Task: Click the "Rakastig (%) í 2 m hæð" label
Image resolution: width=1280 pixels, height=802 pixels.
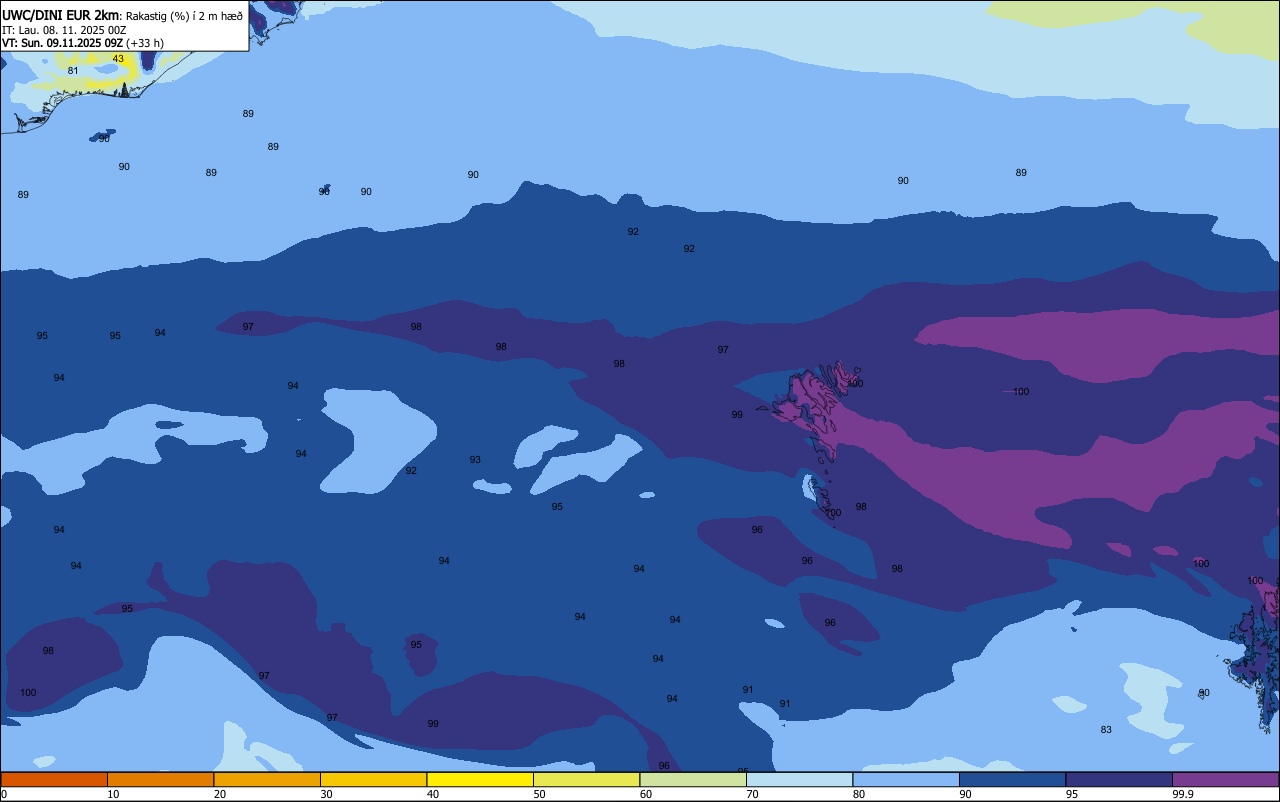Action: click(184, 16)
